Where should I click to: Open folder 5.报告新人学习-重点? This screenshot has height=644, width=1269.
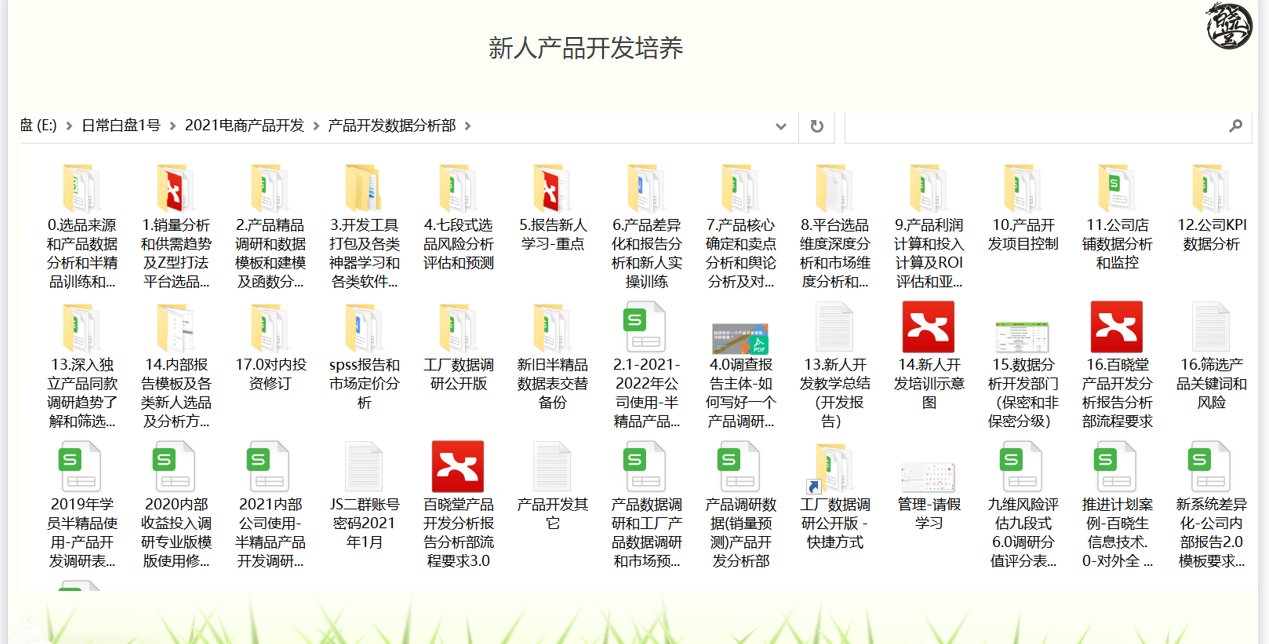552,208
